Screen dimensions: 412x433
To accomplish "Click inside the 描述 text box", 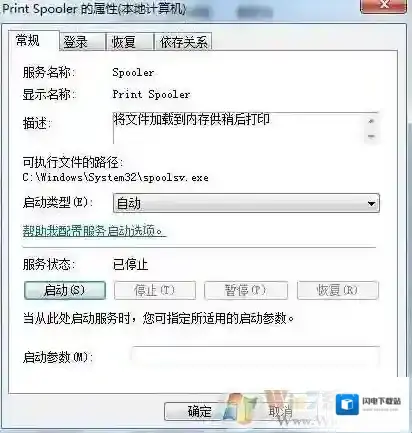I will pyautogui.click(x=239, y=128).
